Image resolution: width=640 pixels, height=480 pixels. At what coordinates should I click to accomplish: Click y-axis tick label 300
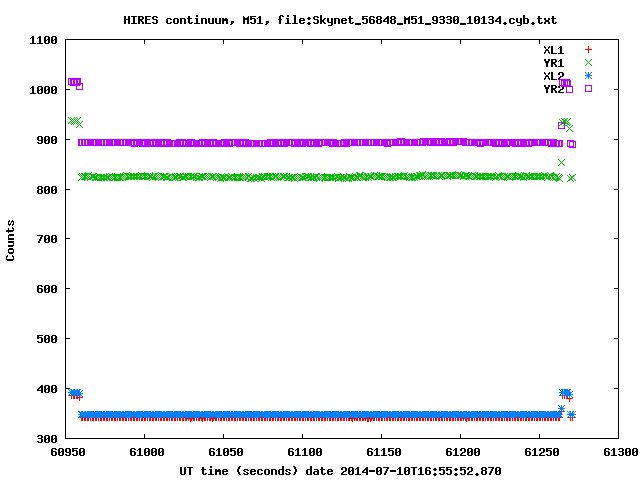click(x=47, y=439)
